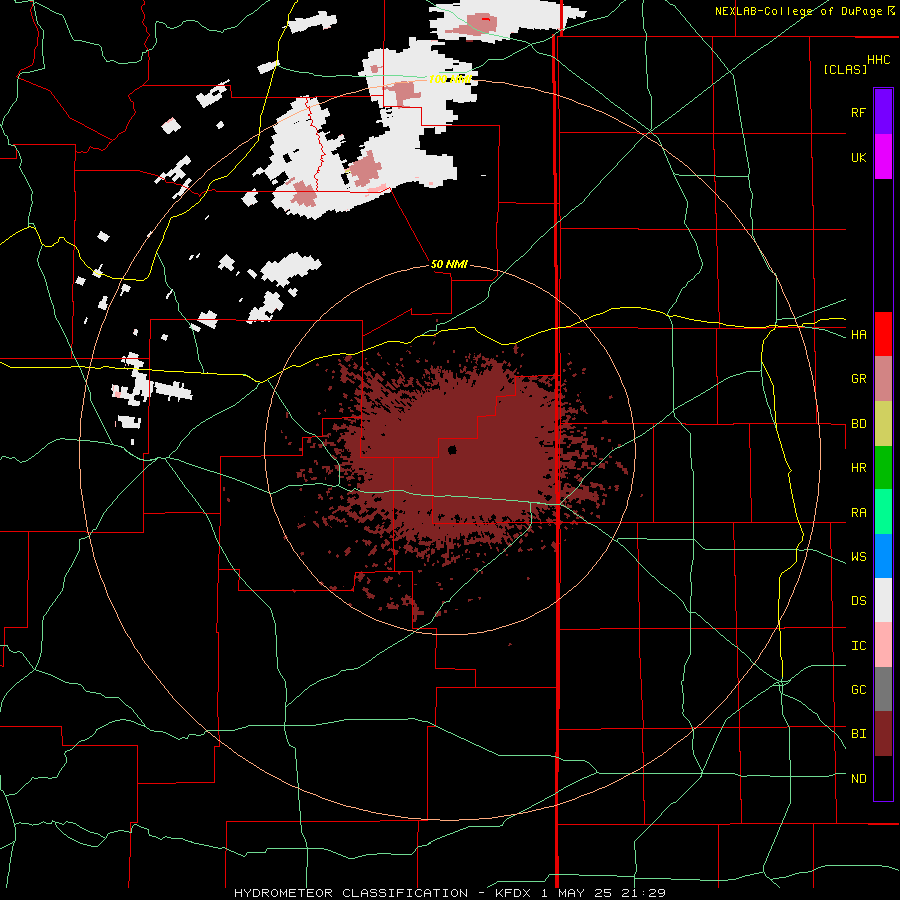The height and width of the screenshot is (900, 900).
Task: Click the black radar site dot
Action: tap(452, 449)
